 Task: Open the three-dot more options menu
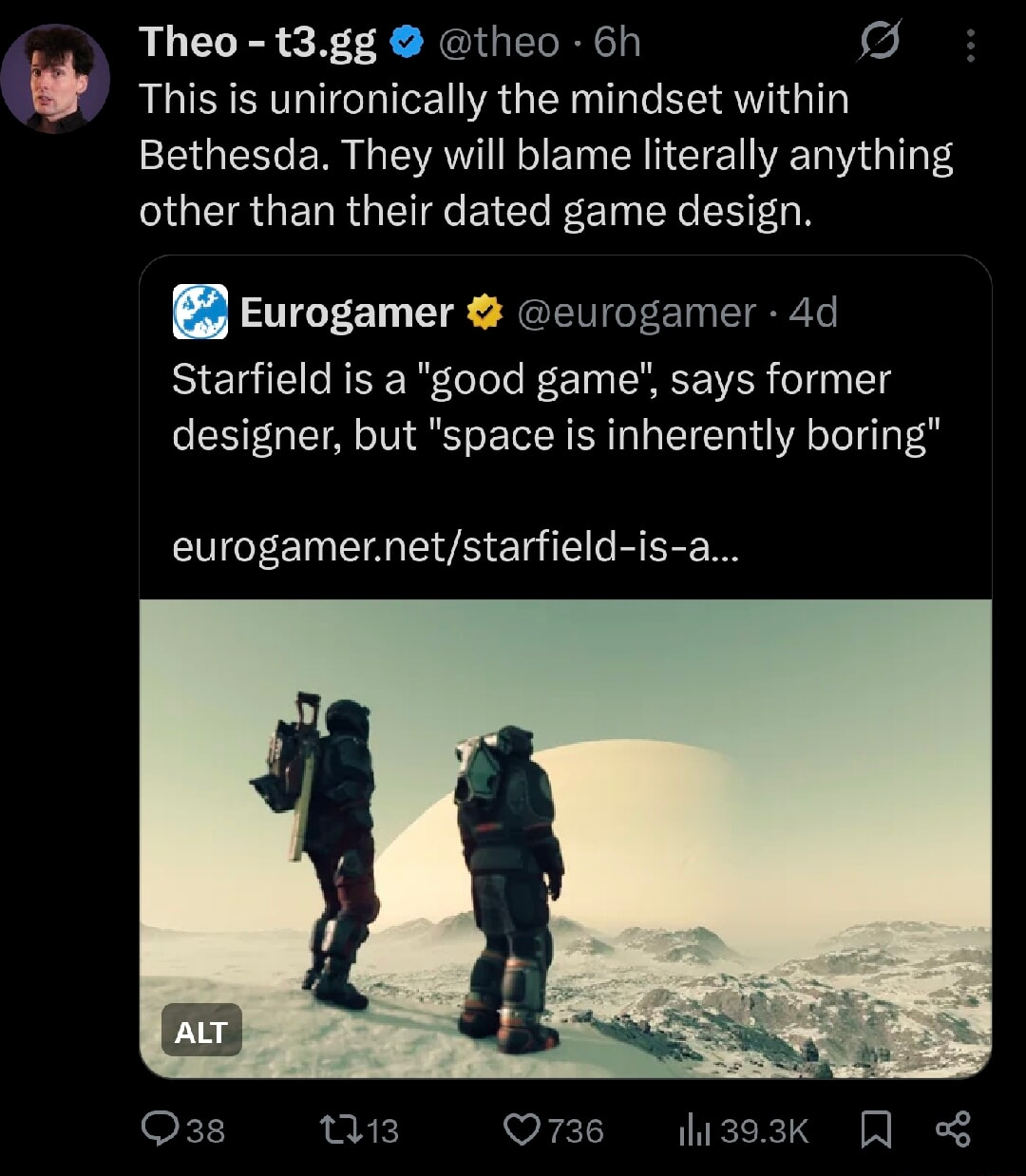click(970, 45)
